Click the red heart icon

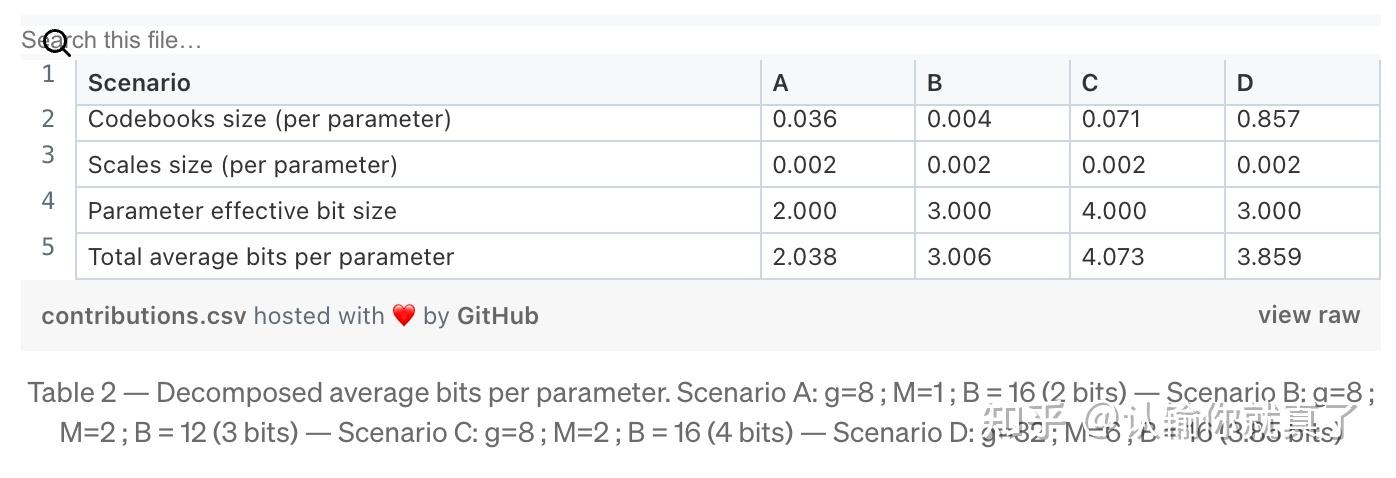point(403,316)
